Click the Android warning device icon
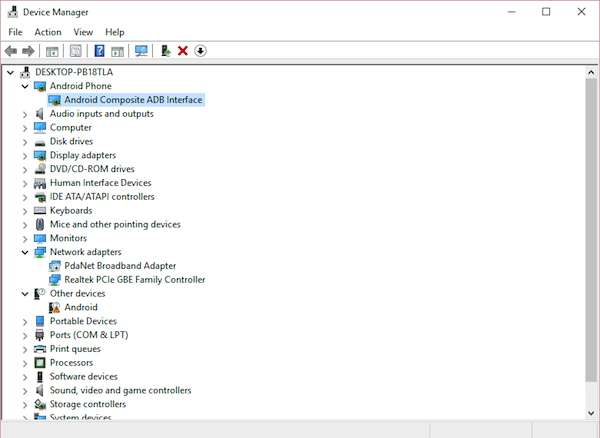This screenshot has height=438, width=600. [x=55, y=307]
